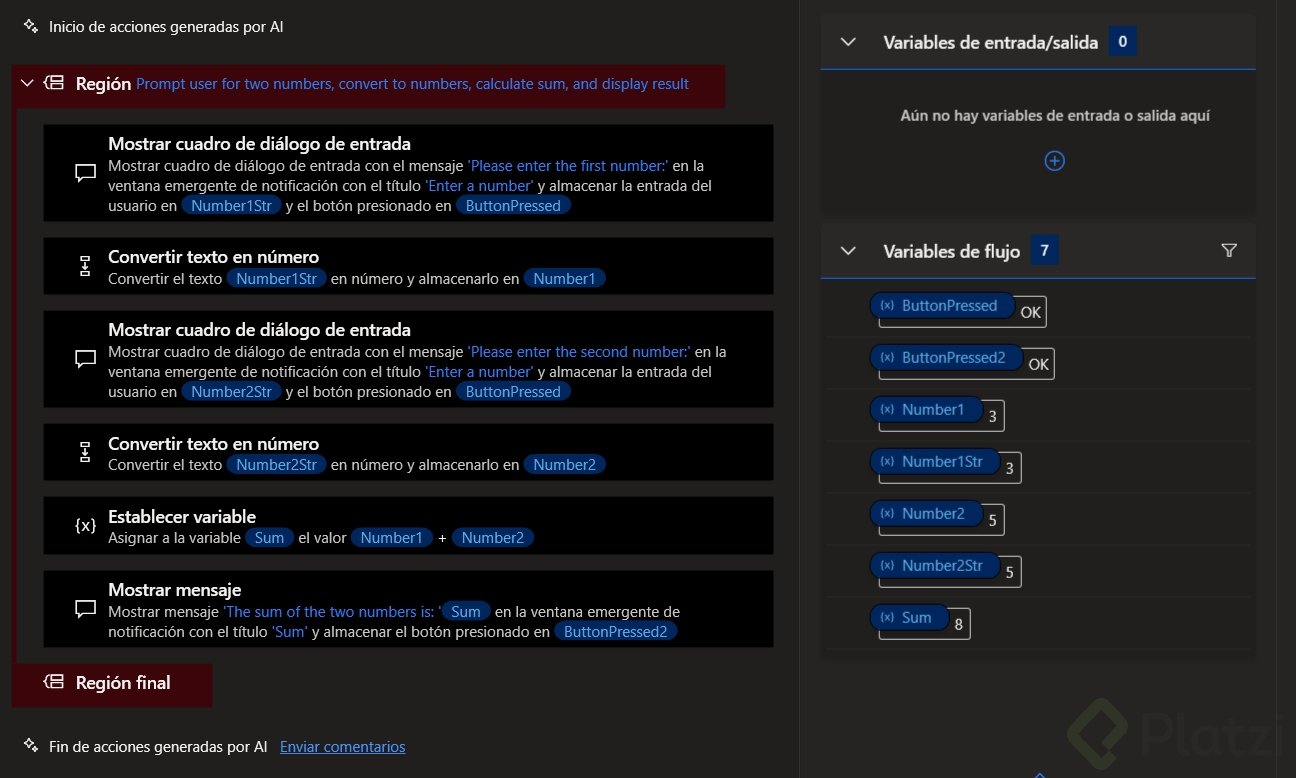Select Number1 in the Variables de flujo list
Viewport: 1296px width, 778px height.
coord(926,410)
